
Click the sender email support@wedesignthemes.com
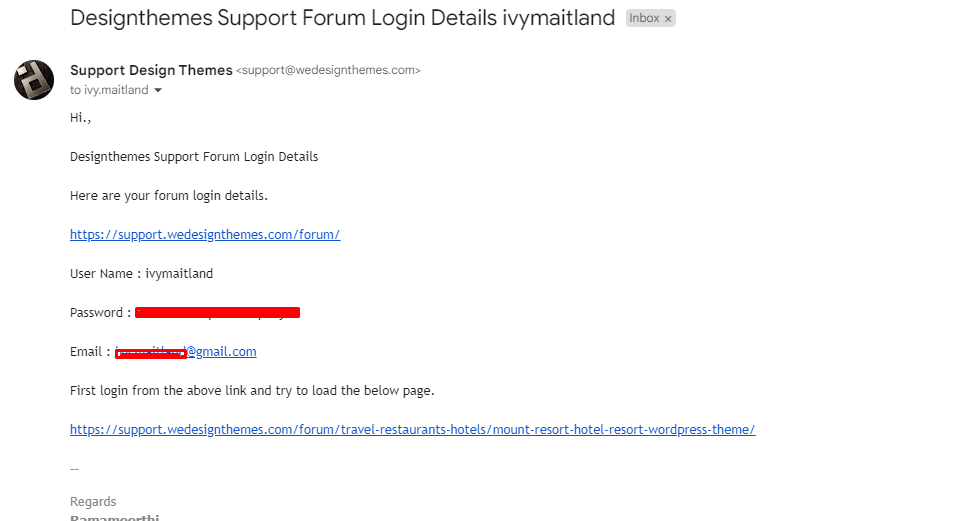point(328,70)
